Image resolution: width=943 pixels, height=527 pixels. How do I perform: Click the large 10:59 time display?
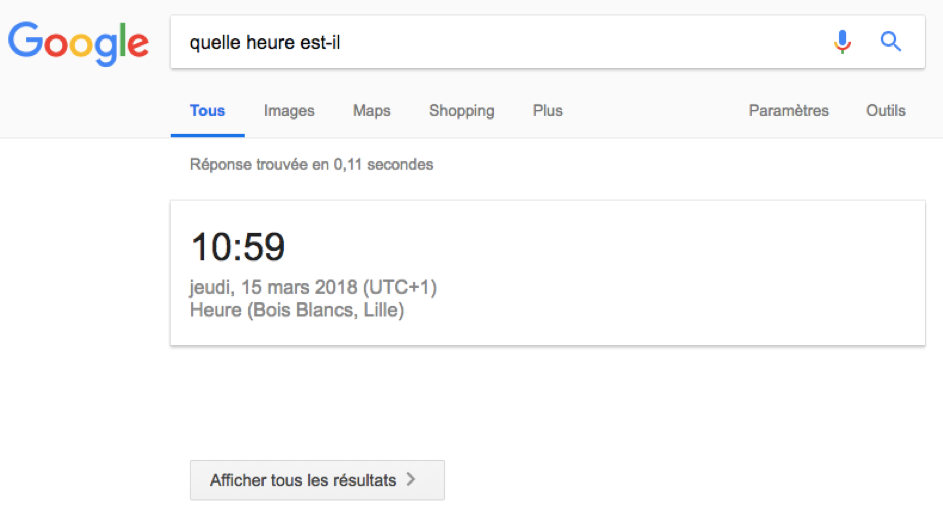click(238, 247)
